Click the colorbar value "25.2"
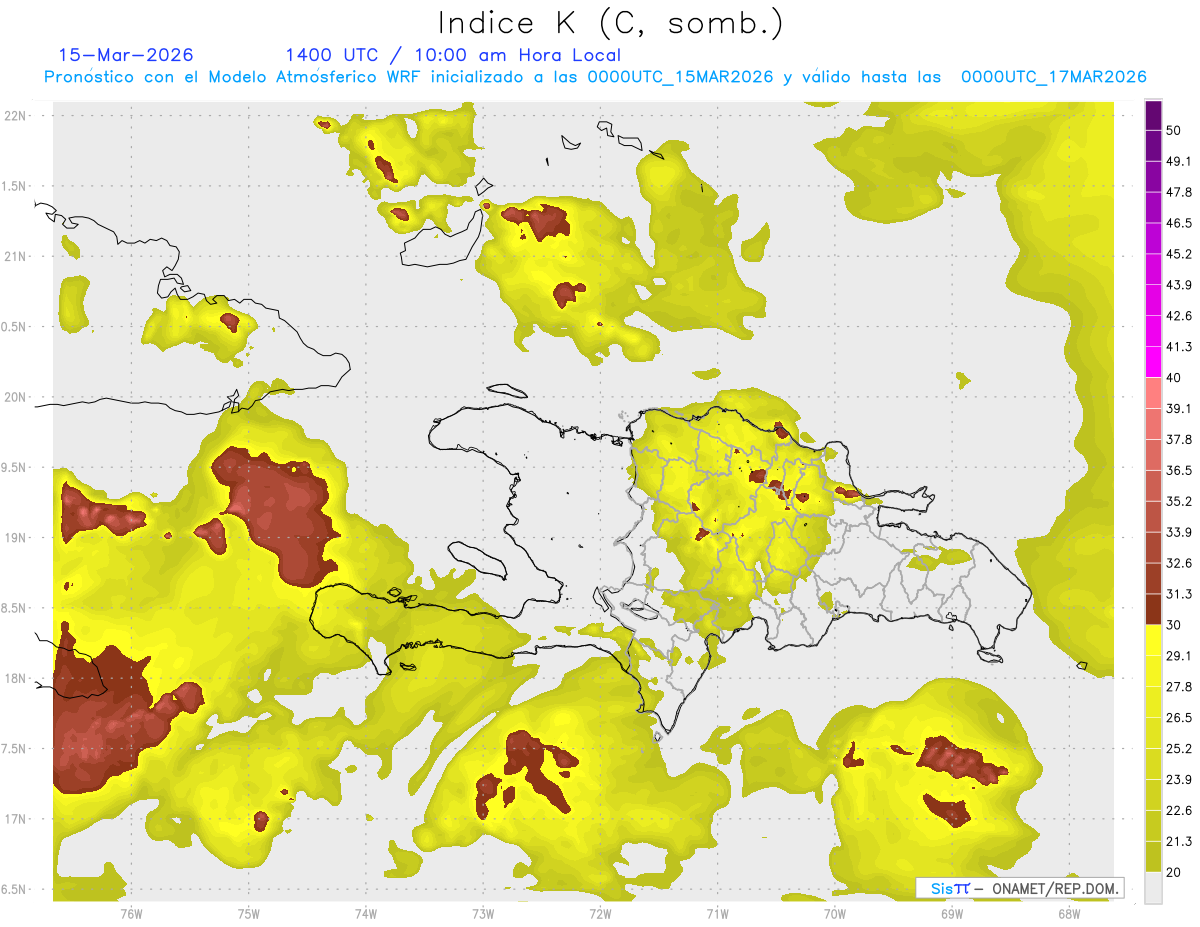The width and height of the screenshot is (1200, 927). 1179,749
